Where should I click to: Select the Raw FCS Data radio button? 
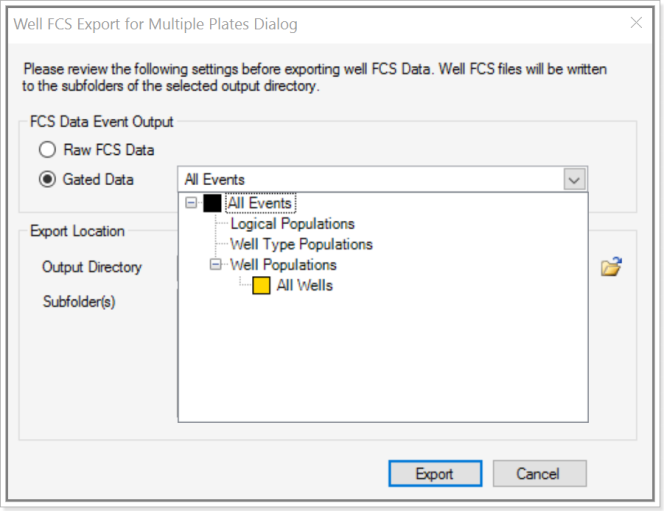coord(46,150)
